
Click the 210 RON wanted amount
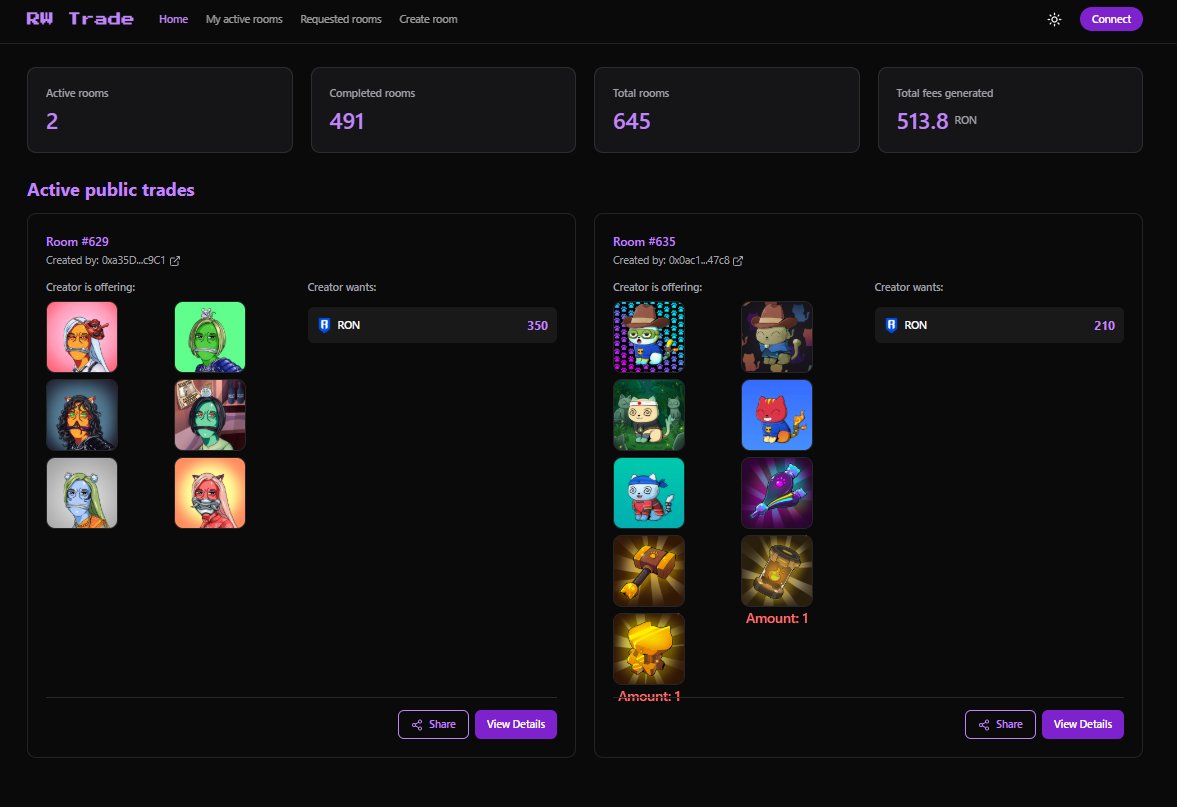coord(1104,326)
